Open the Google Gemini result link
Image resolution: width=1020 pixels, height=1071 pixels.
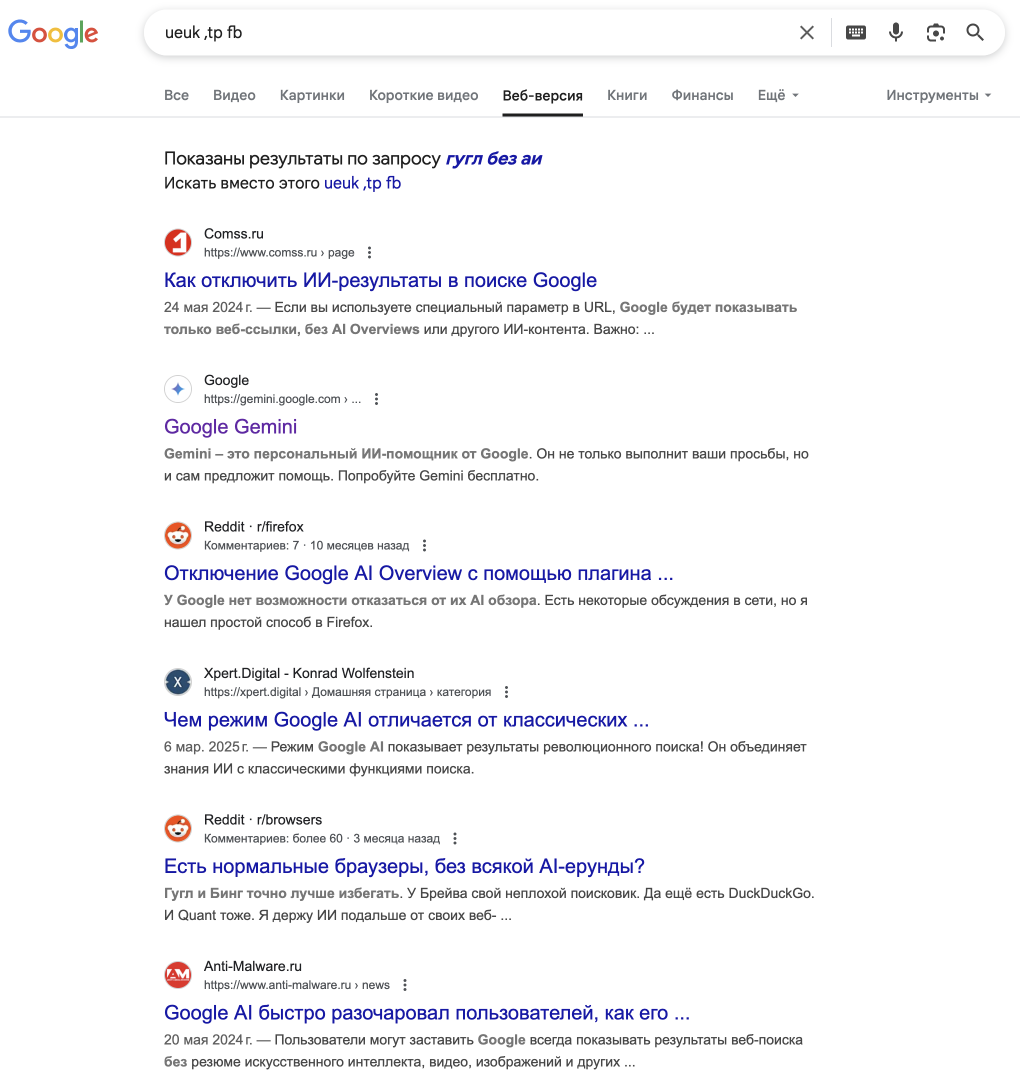tap(230, 427)
